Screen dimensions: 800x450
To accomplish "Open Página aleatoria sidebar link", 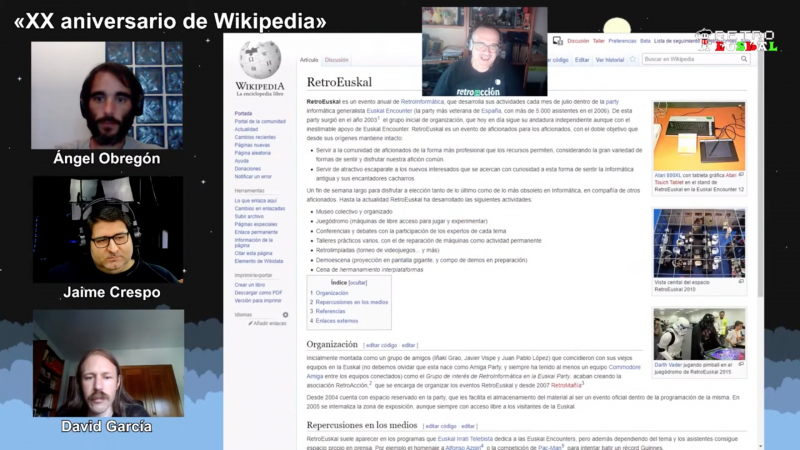I will (253, 153).
